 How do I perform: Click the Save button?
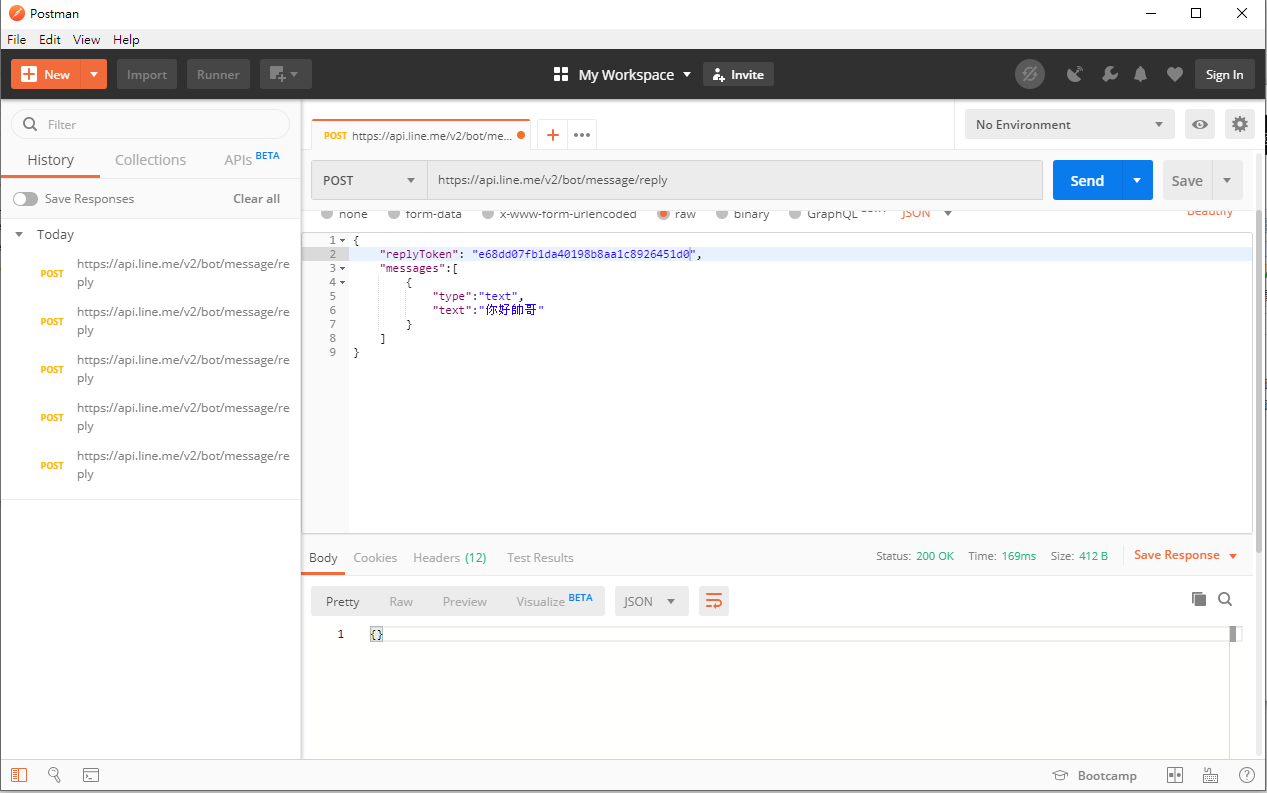click(1187, 180)
